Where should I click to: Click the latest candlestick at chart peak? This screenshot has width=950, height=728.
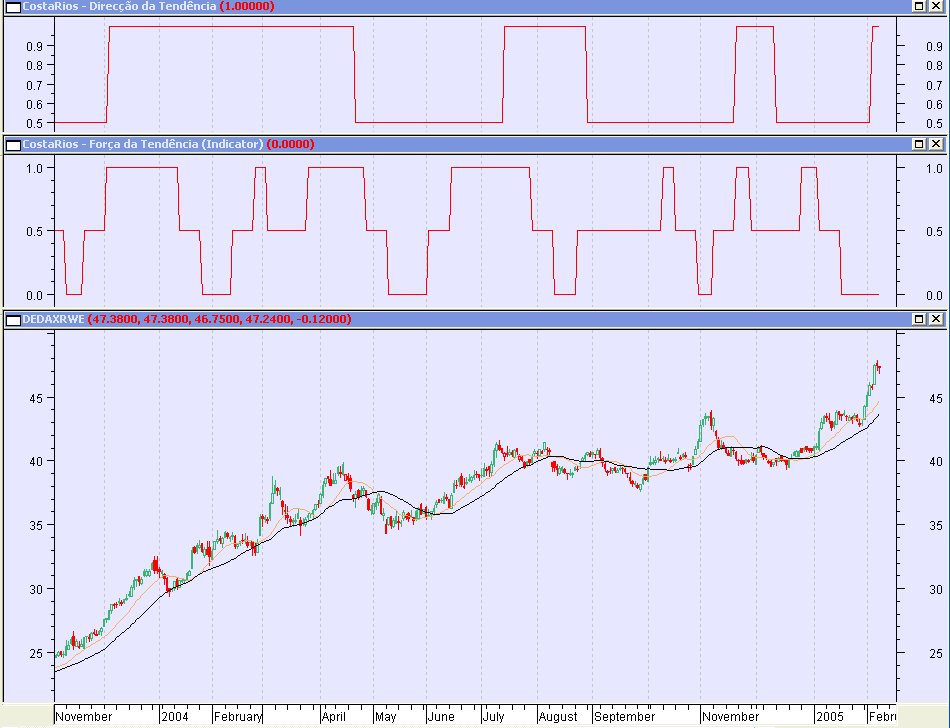point(877,366)
